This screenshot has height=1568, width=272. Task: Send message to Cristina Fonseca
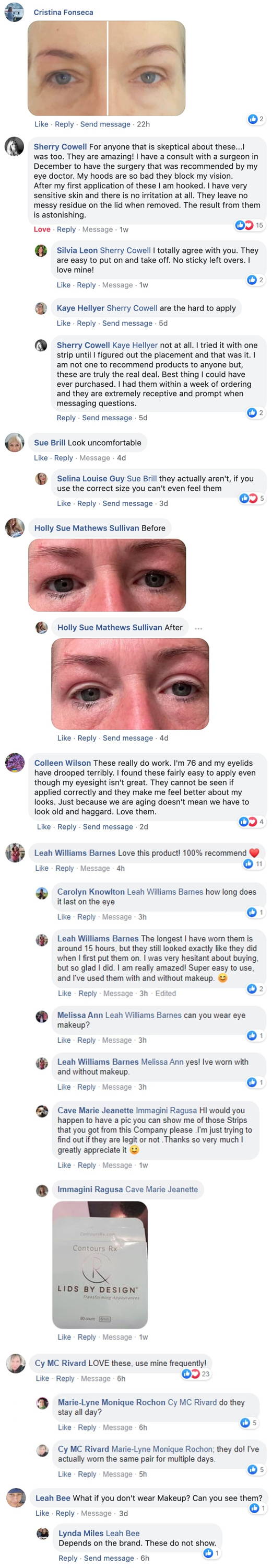(x=105, y=124)
